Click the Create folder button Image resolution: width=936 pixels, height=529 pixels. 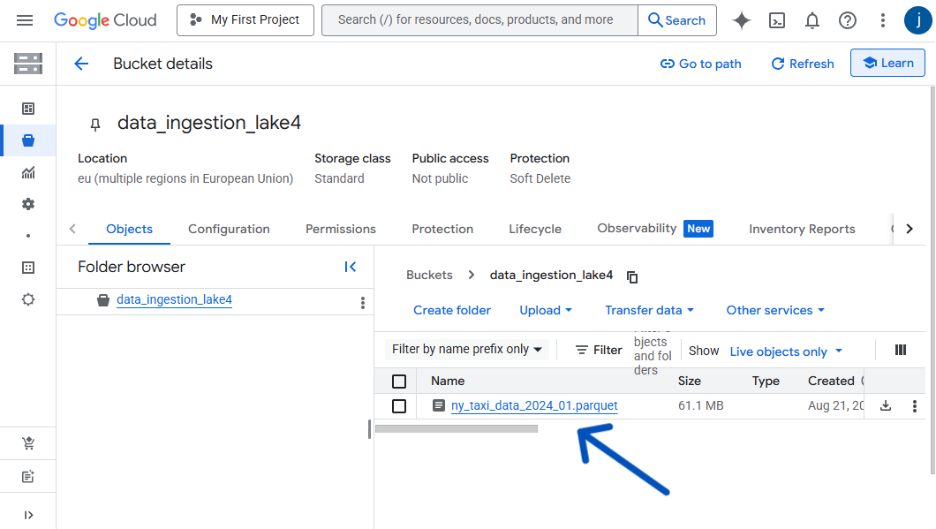tap(452, 310)
